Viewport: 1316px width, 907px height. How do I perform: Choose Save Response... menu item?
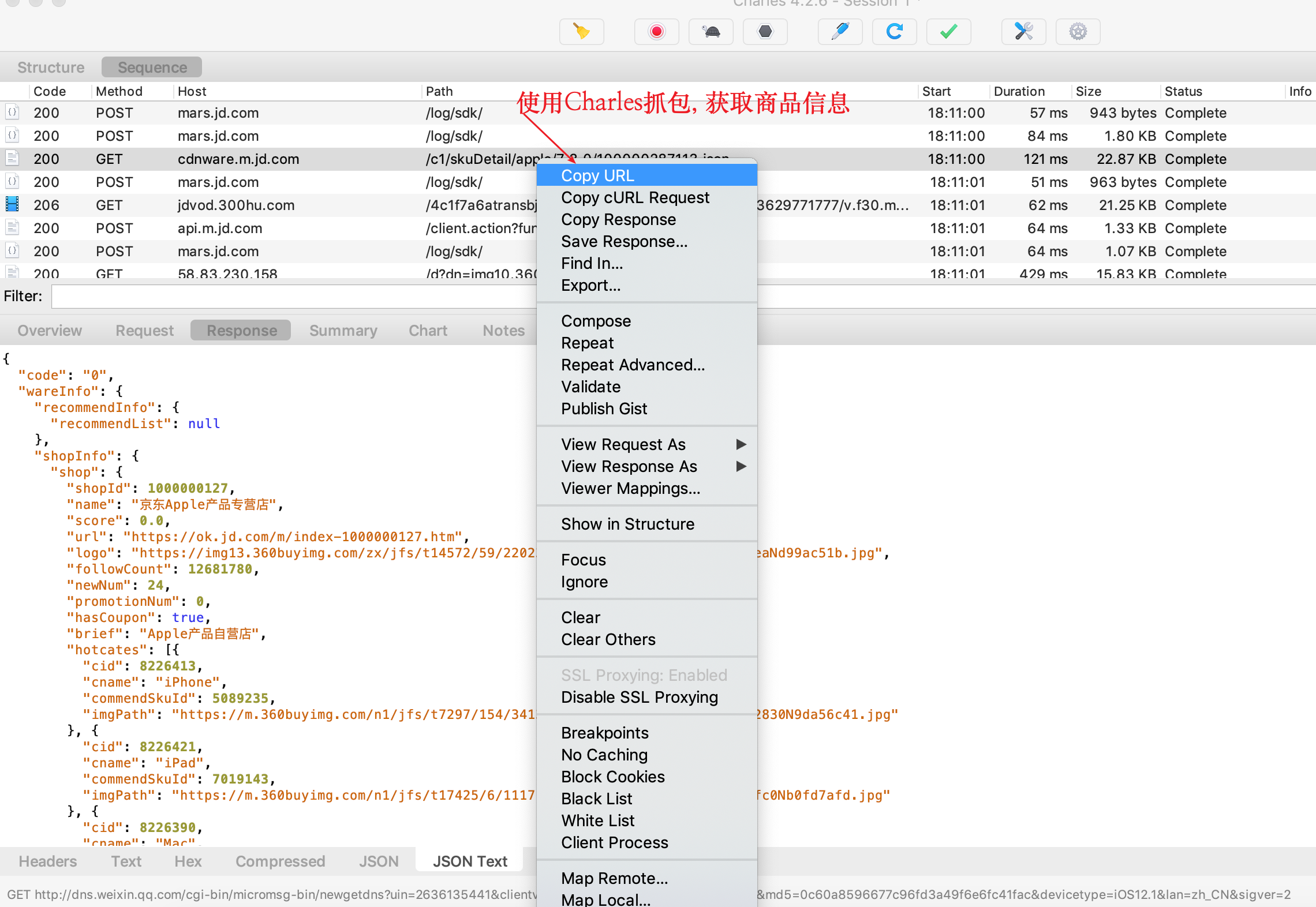(x=646, y=241)
